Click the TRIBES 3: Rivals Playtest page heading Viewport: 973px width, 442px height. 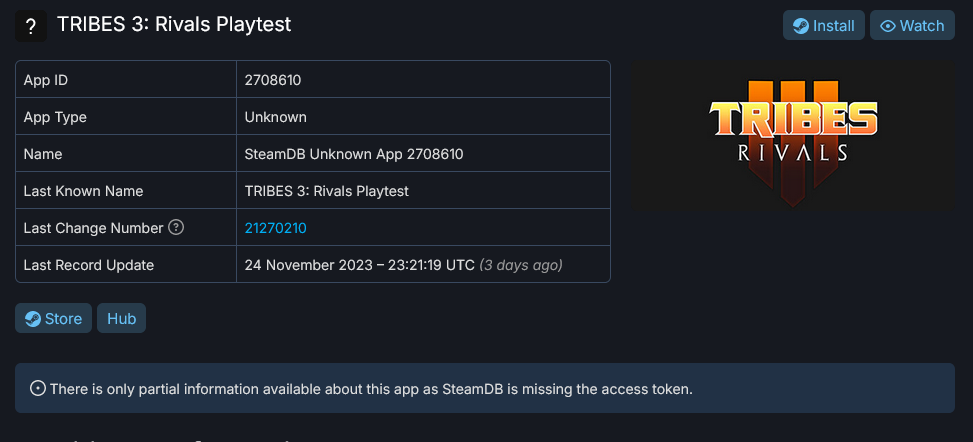(x=175, y=24)
